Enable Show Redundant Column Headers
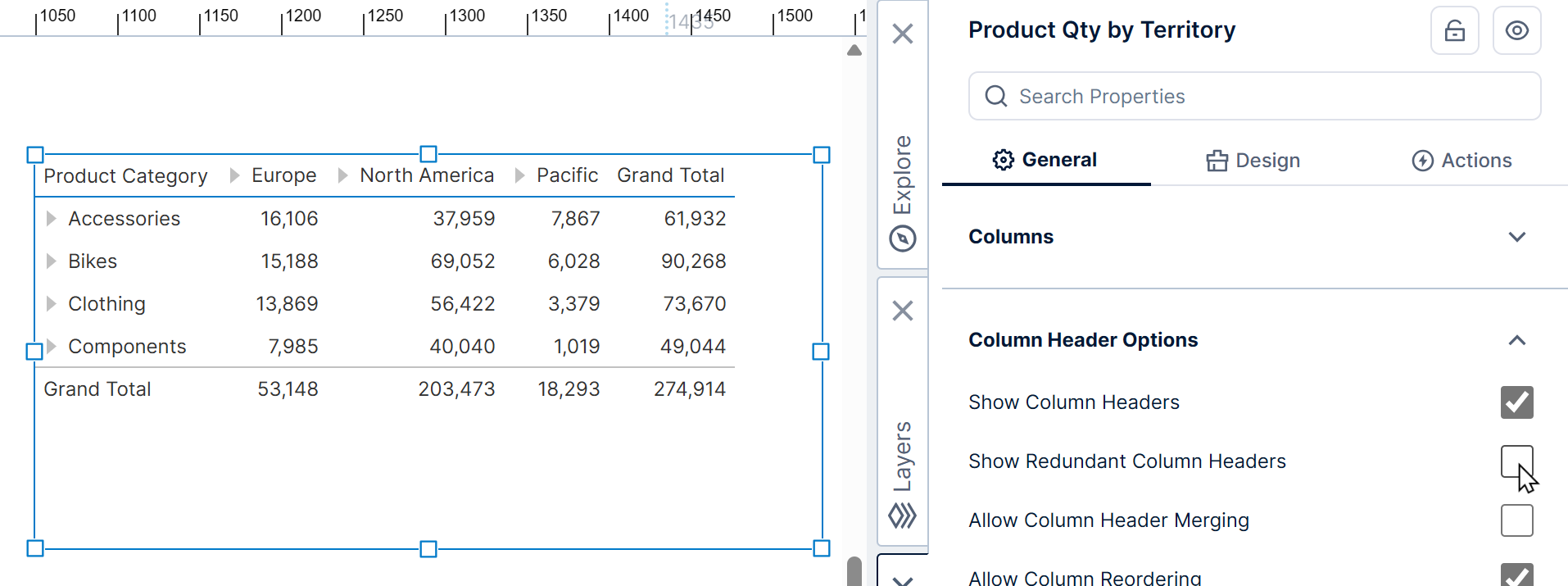This screenshot has width=1568, height=586. [x=1516, y=461]
